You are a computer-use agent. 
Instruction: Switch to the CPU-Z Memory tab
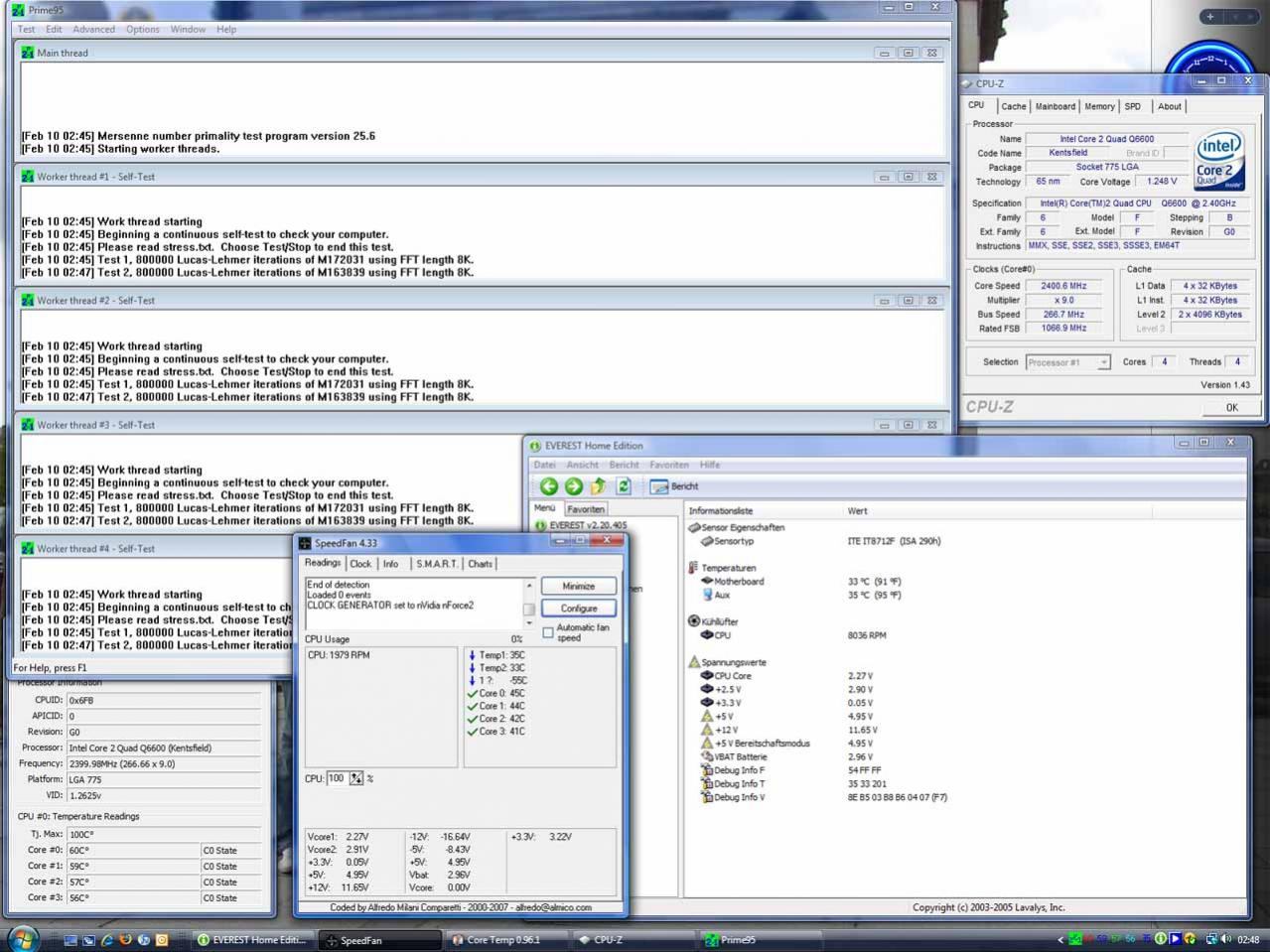tap(1099, 106)
